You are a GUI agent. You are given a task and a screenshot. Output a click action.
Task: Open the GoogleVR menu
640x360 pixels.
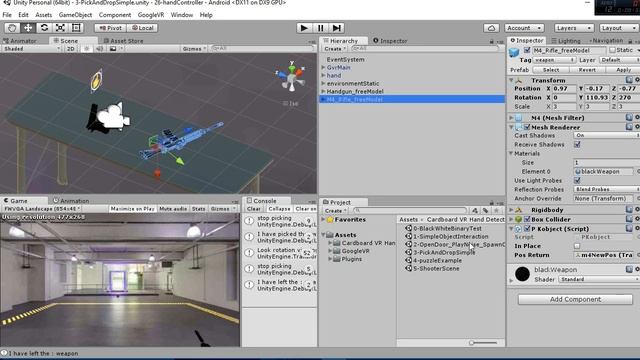[151, 15]
